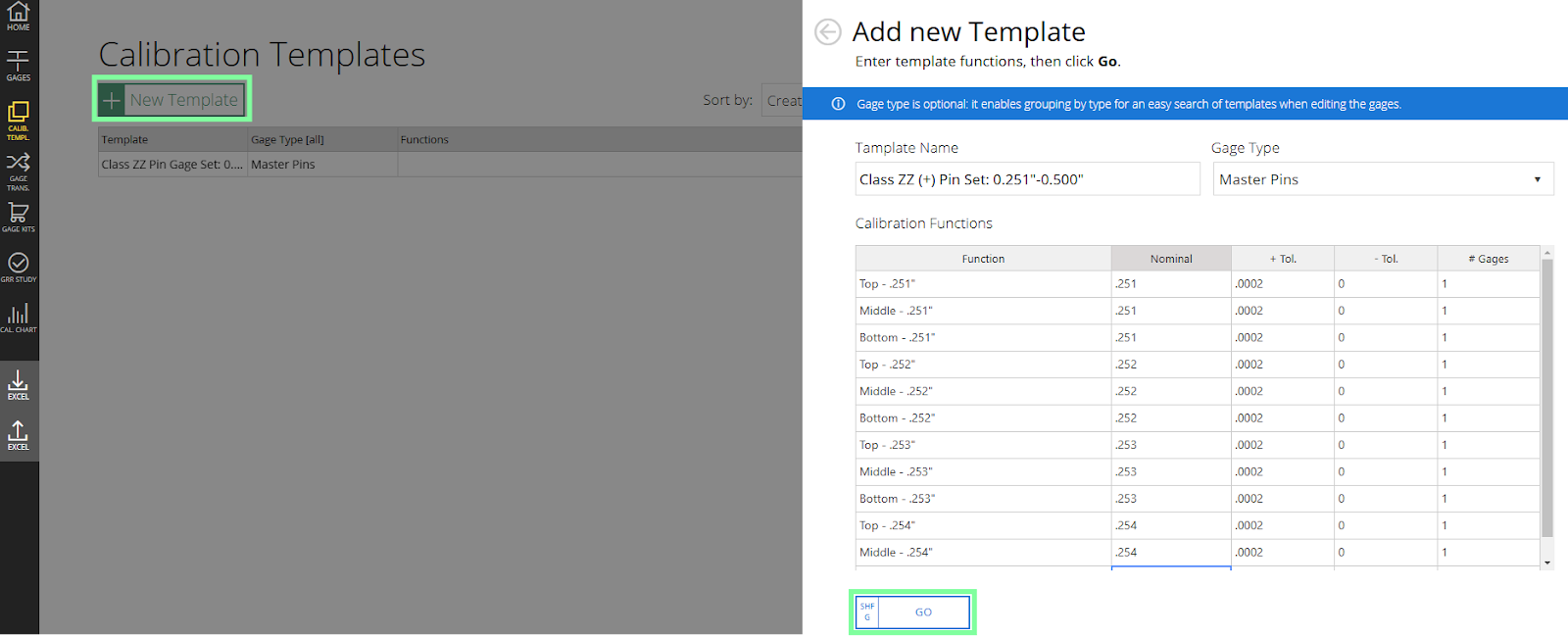Click the 'Middle - .252"' function cell
1568x636 pixels.
(983, 391)
